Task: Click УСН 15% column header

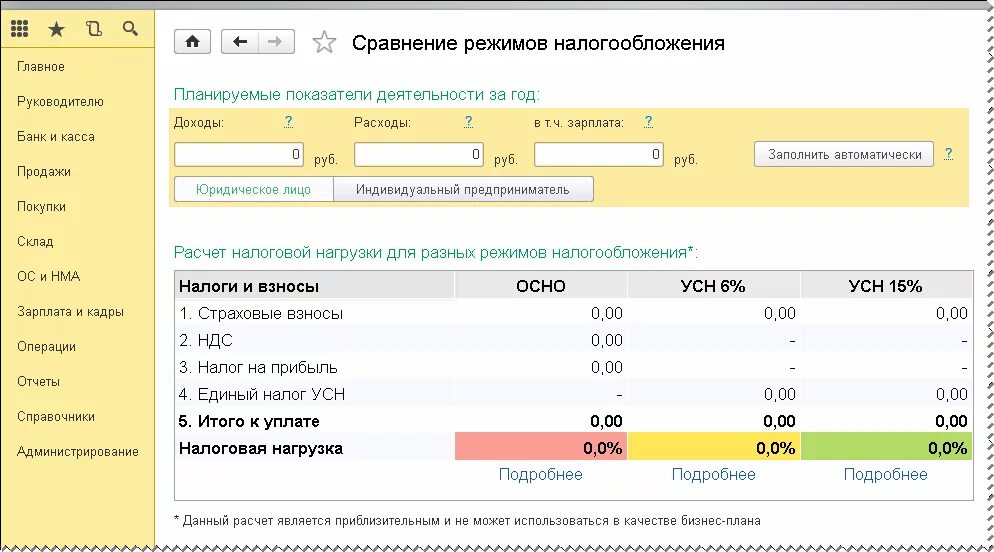Action: click(x=886, y=286)
